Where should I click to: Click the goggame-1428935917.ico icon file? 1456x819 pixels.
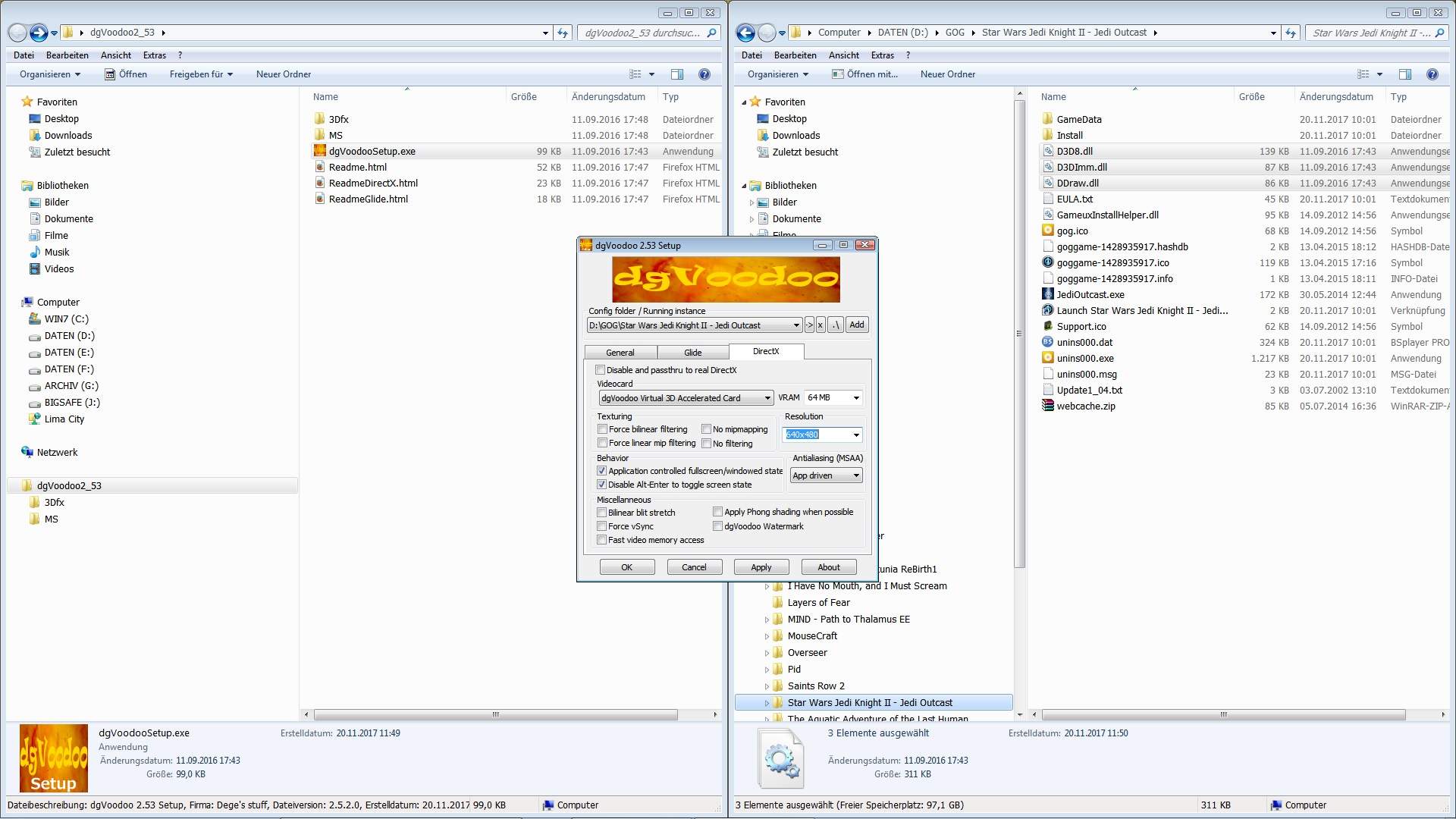pyautogui.click(x=1048, y=262)
